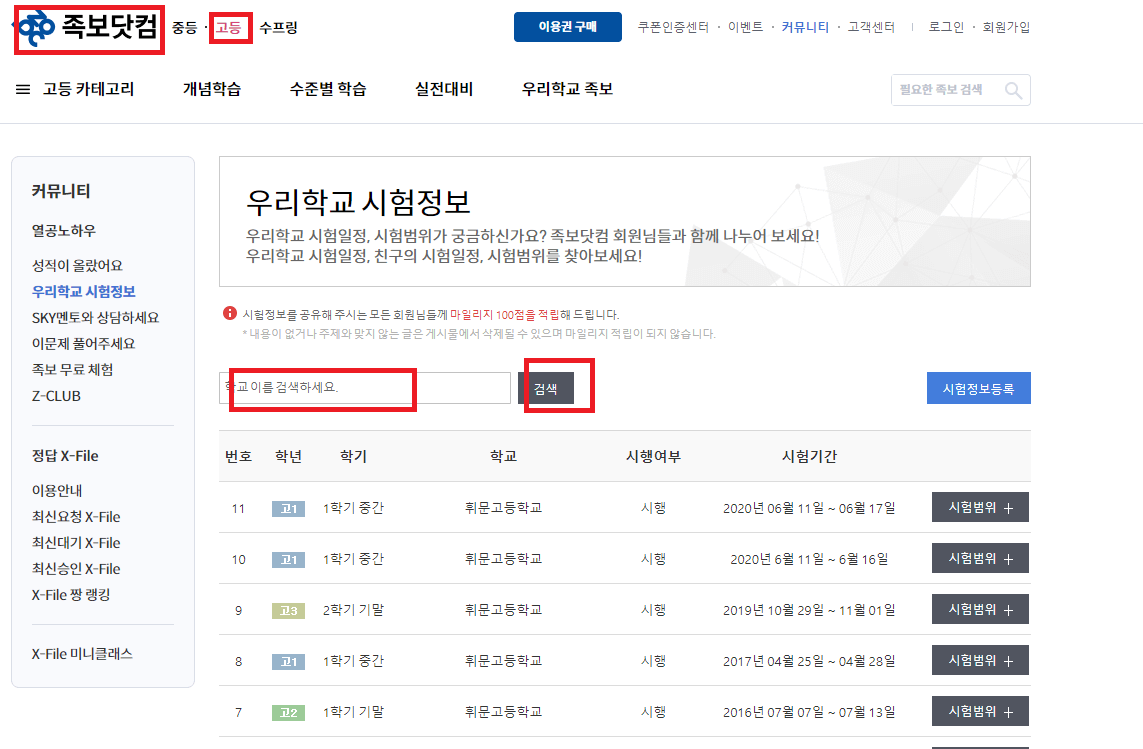
Task: Expand 시험범위 for the 2019 2학기 기말 row
Action: coord(979,608)
